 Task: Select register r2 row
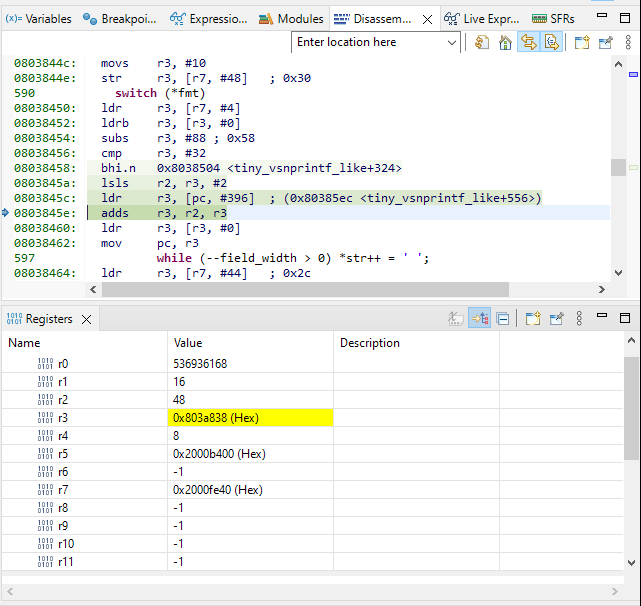pos(312,400)
